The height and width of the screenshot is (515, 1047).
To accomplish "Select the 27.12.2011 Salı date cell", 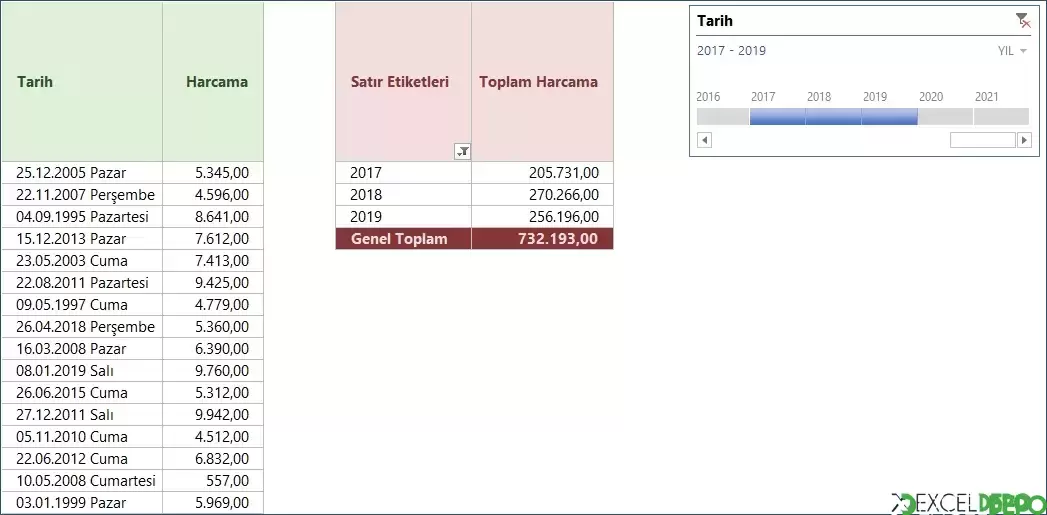I will pyautogui.click(x=81, y=415).
